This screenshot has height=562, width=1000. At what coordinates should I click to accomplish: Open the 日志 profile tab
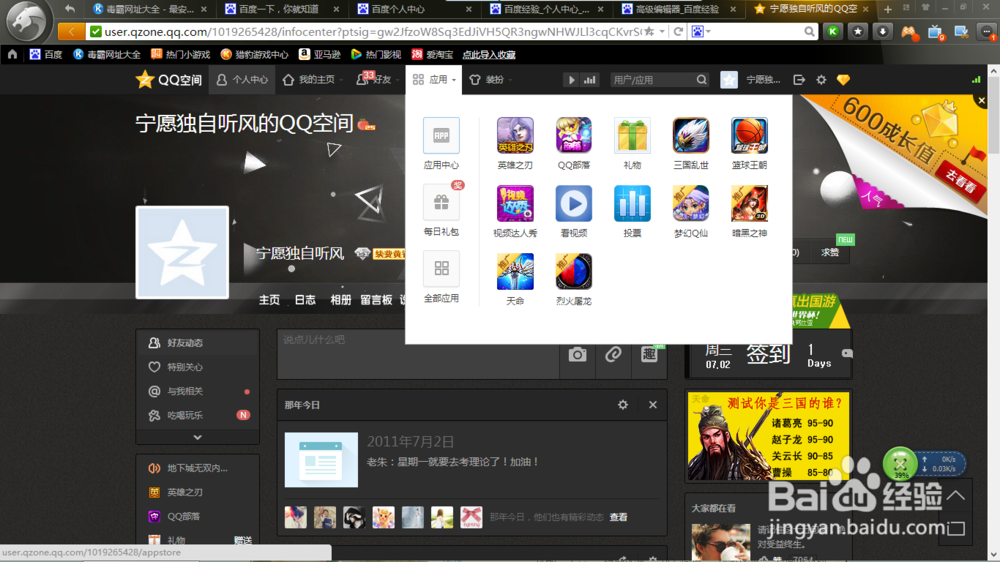point(305,300)
